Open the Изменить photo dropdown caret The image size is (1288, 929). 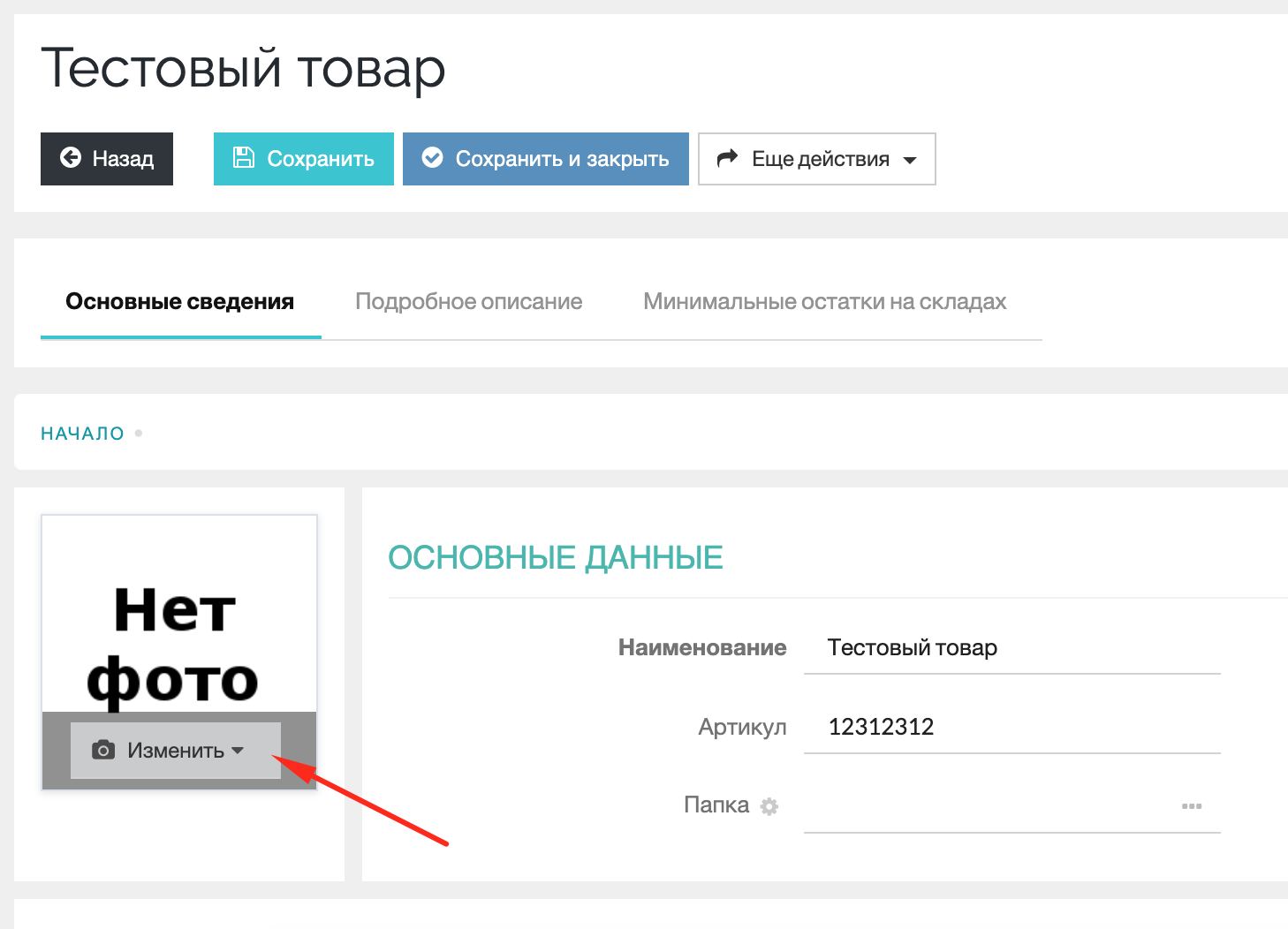tap(238, 751)
